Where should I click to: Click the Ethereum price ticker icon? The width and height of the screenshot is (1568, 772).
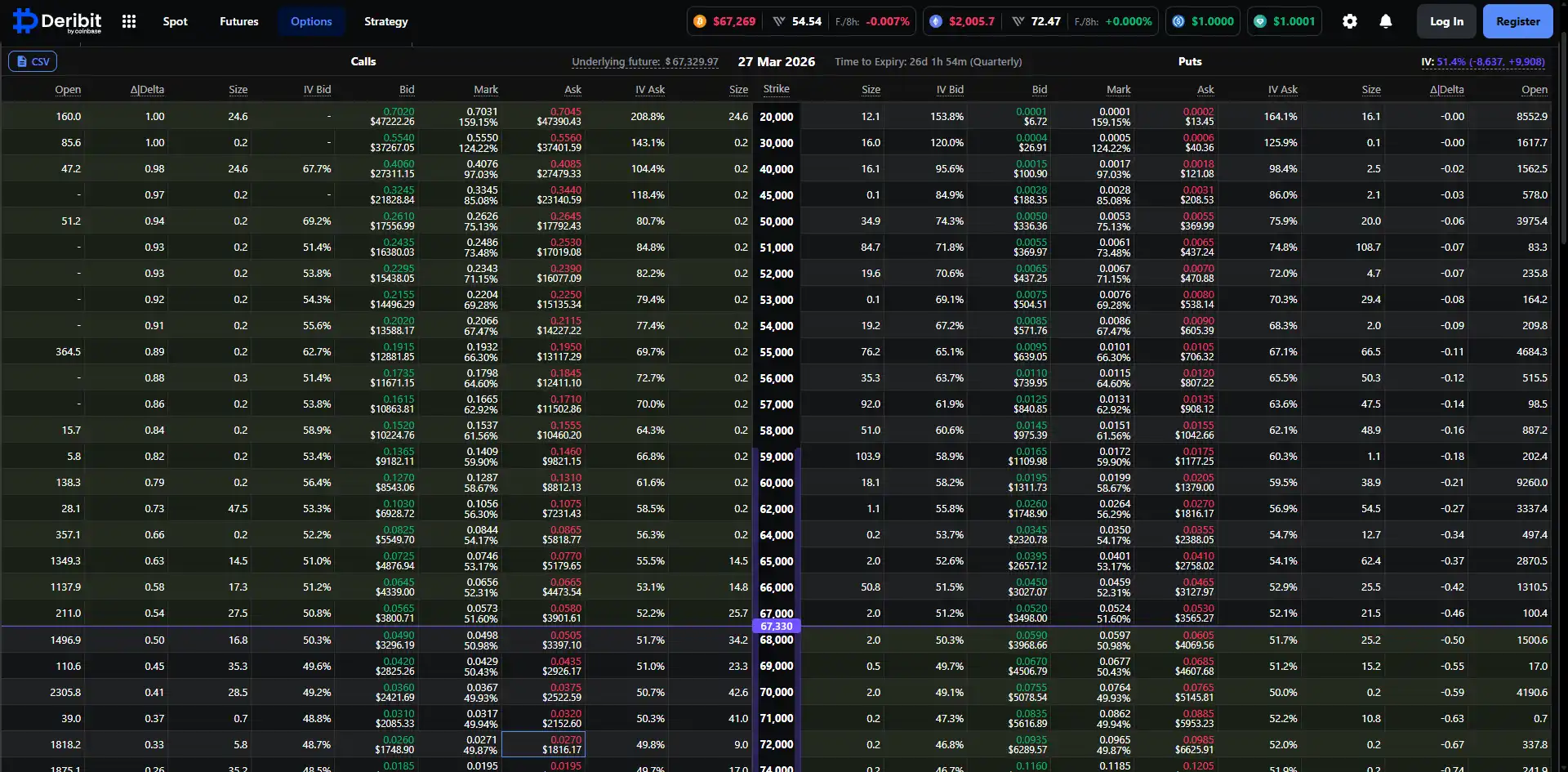click(x=936, y=22)
